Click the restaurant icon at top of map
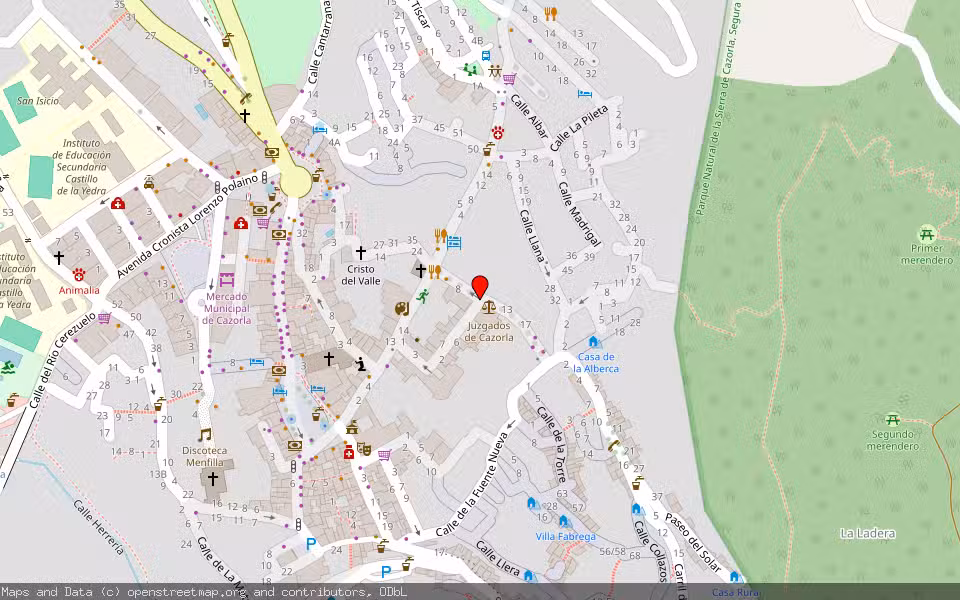 point(551,13)
